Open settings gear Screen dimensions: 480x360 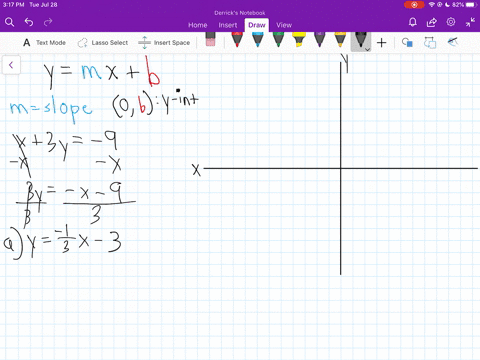[x=451, y=22]
